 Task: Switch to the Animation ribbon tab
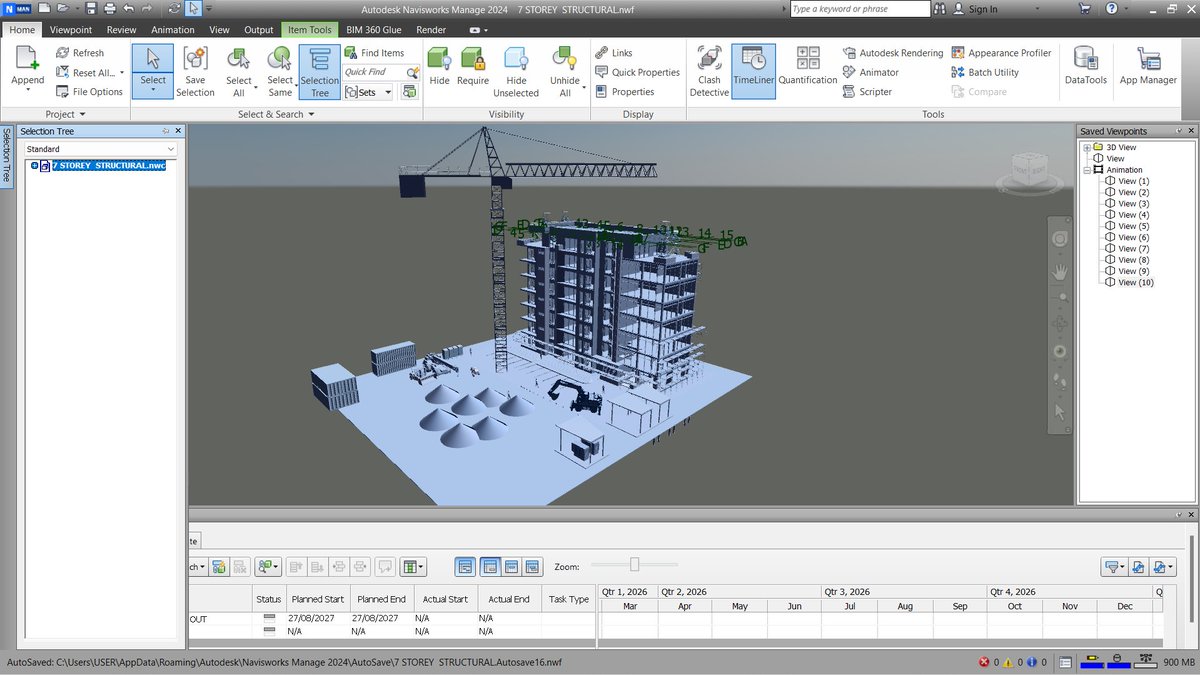(173, 30)
